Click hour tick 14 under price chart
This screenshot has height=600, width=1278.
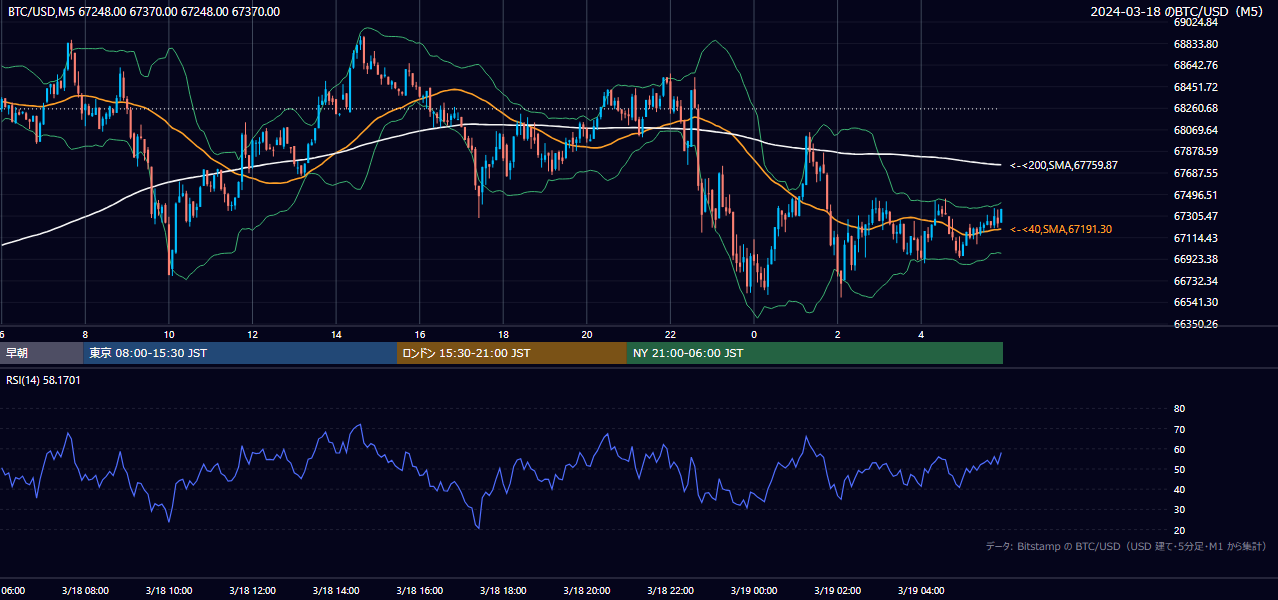(337, 335)
